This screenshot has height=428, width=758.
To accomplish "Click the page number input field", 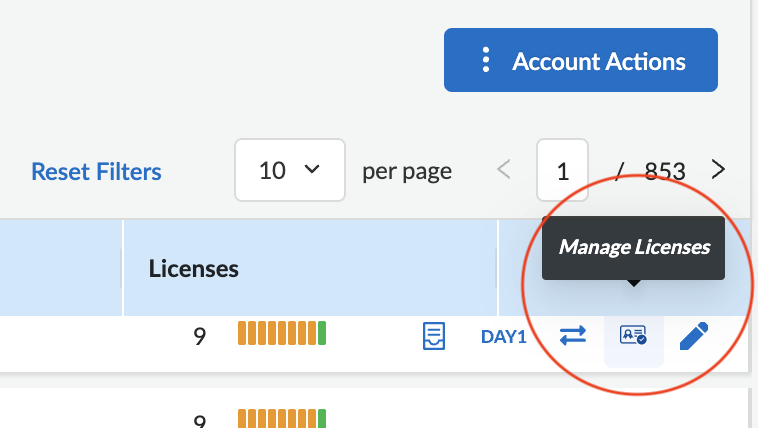I will 562,170.
